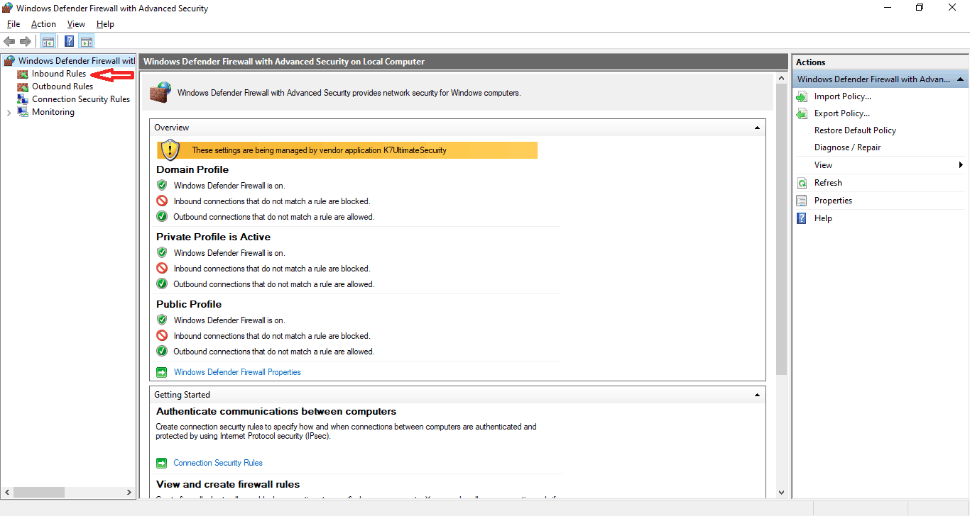The height and width of the screenshot is (516, 970).
Task: Click green arrow icon beside Connection Security Rules
Action: tap(161, 463)
